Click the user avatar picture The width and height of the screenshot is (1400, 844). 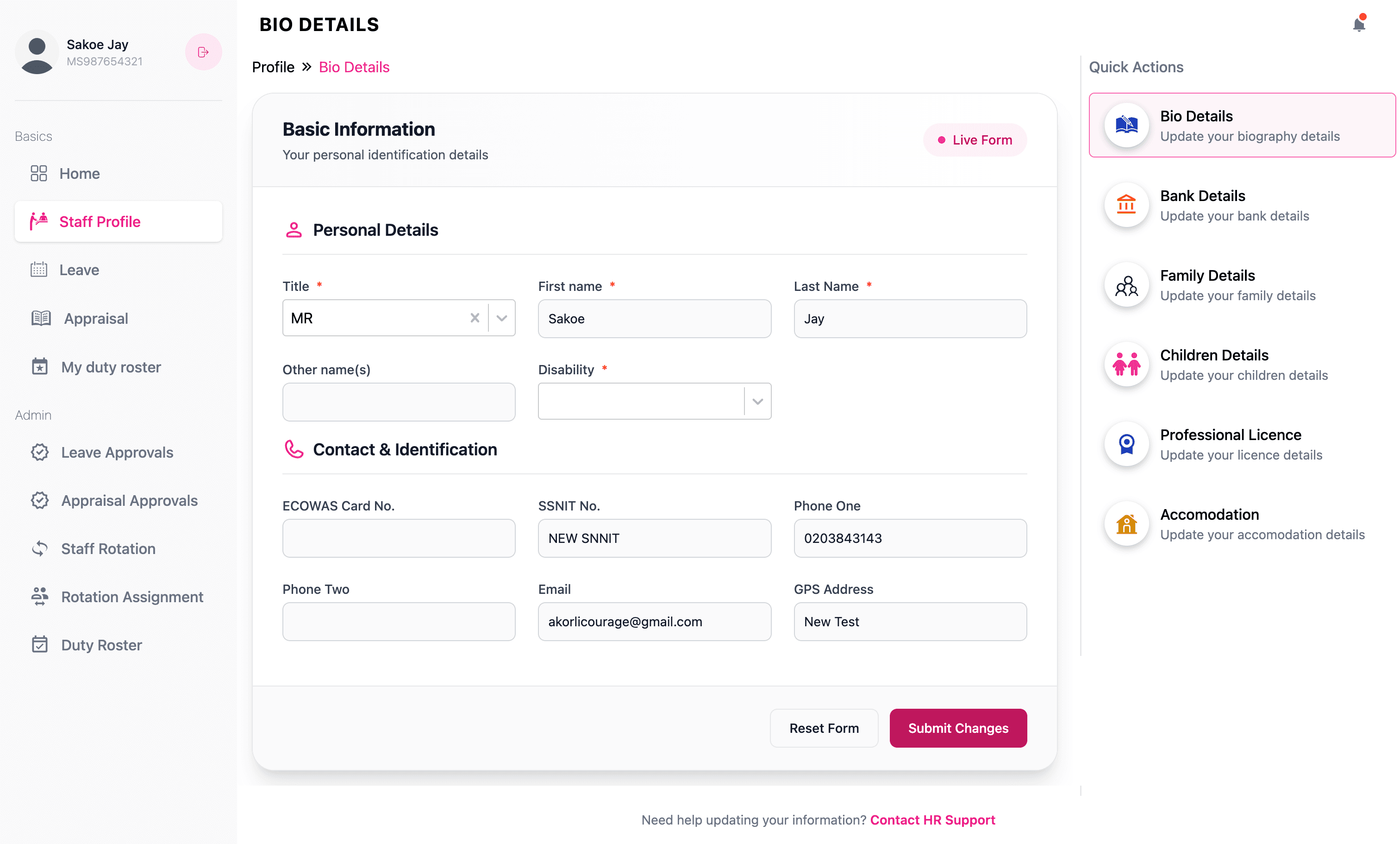[37, 52]
